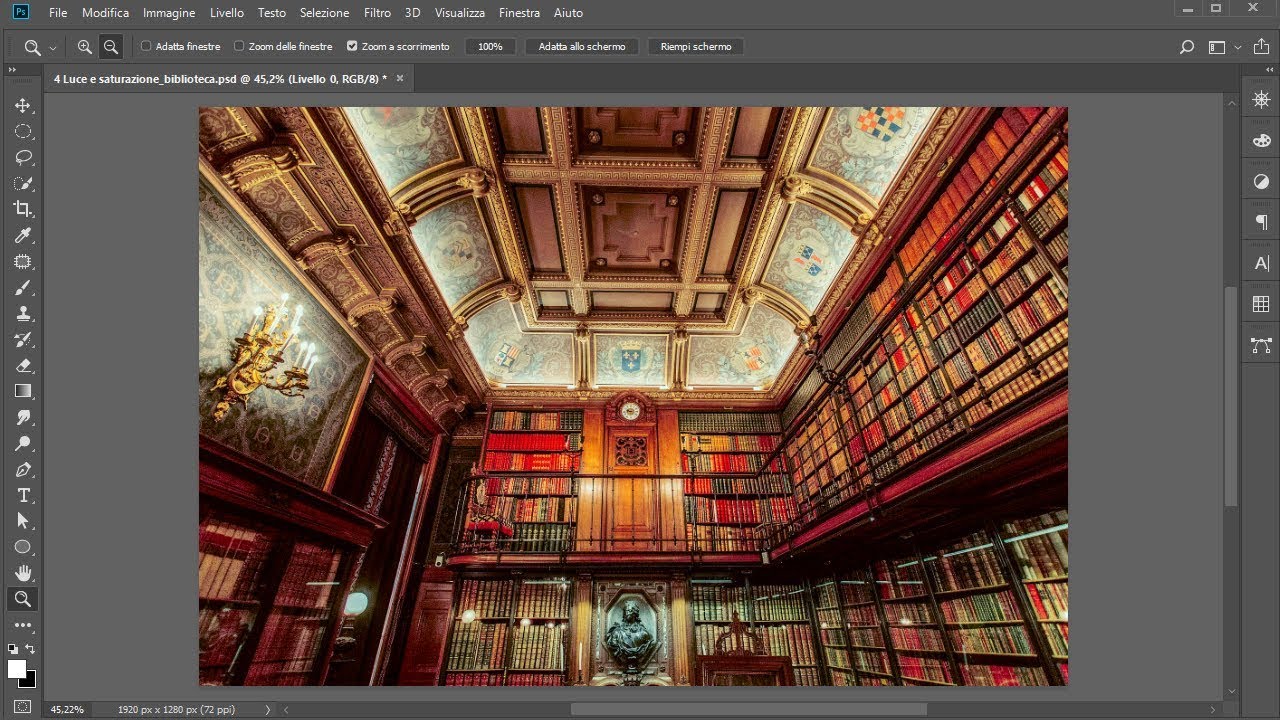Viewport: 1280px width, 720px height.
Task: Swap foreground and background colors
Action: (x=30, y=649)
